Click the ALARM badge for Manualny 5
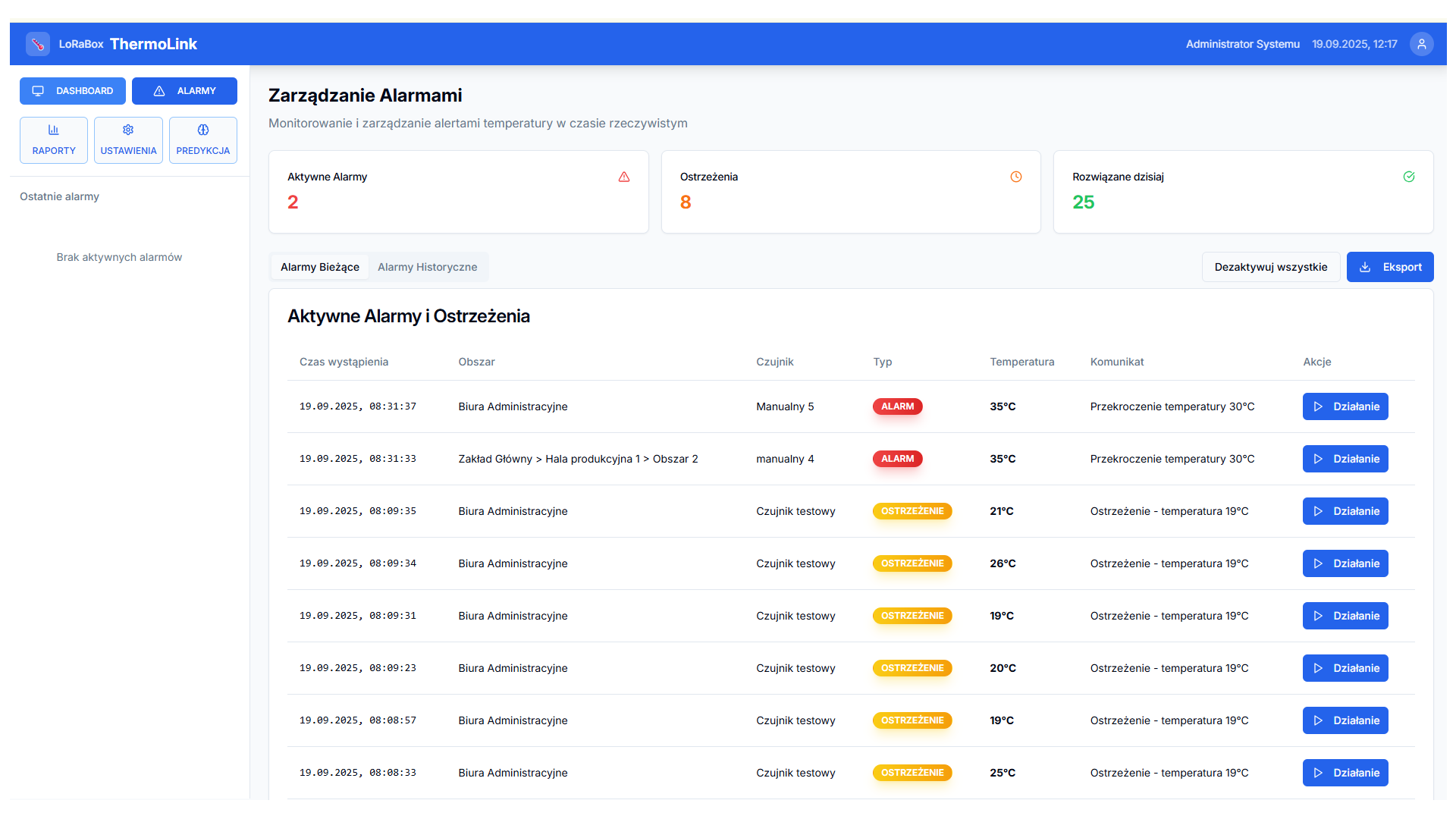Screen dimensions: 1456x819 click(897, 406)
